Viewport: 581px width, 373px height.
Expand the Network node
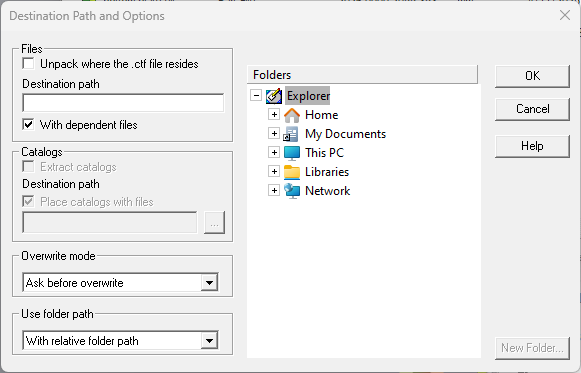point(274,190)
